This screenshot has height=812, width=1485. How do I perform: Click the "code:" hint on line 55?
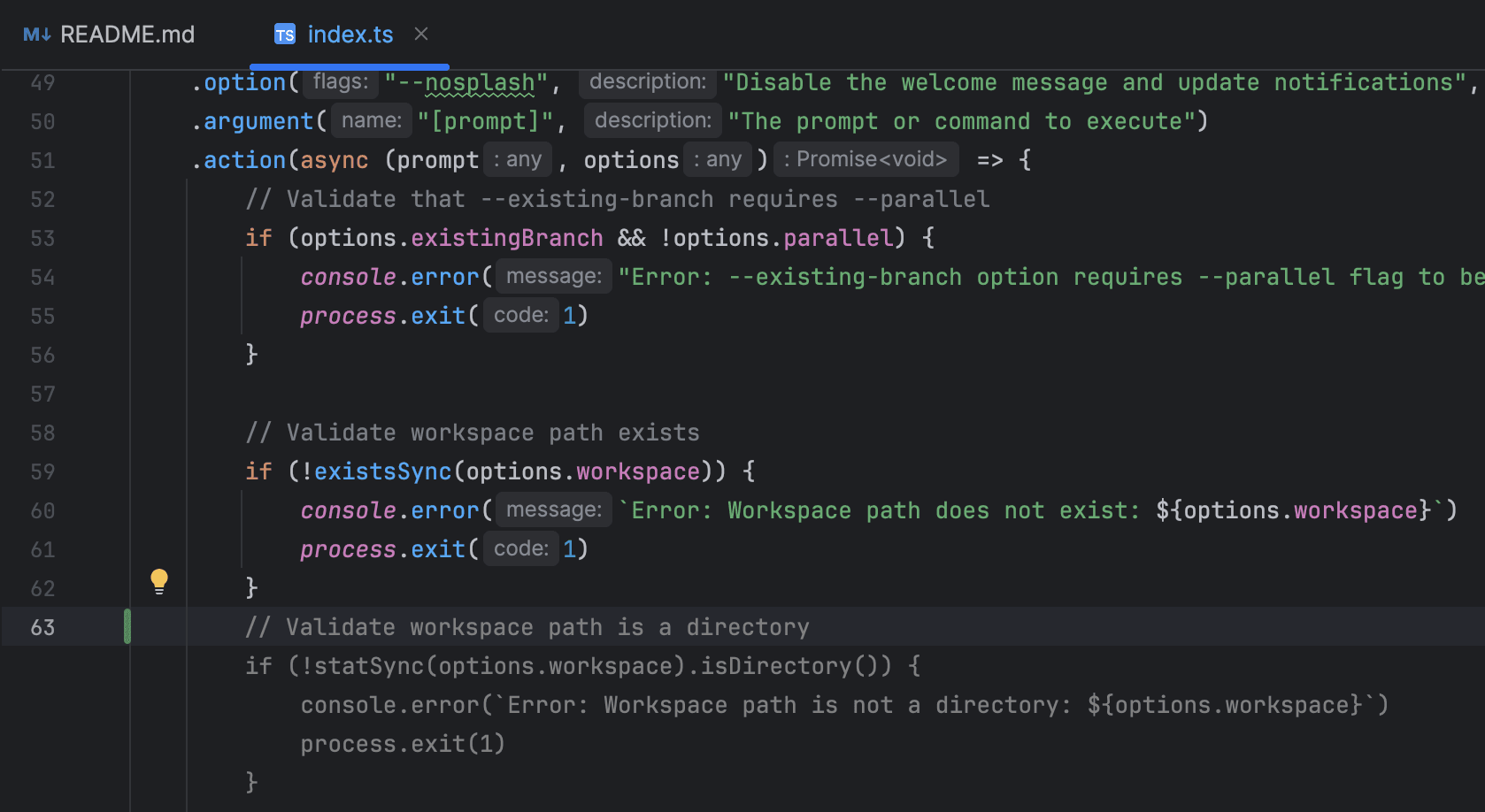point(520,315)
